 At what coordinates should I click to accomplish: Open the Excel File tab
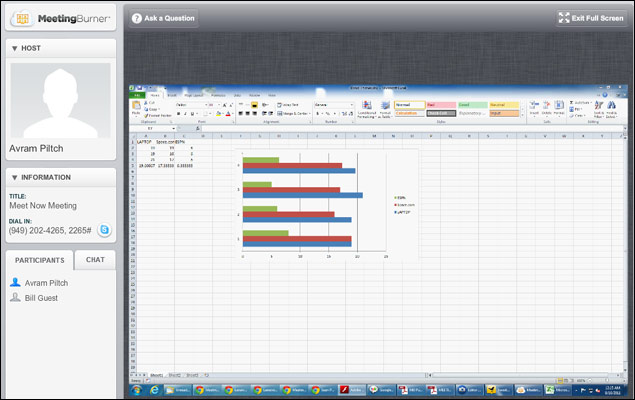pos(137,95)
